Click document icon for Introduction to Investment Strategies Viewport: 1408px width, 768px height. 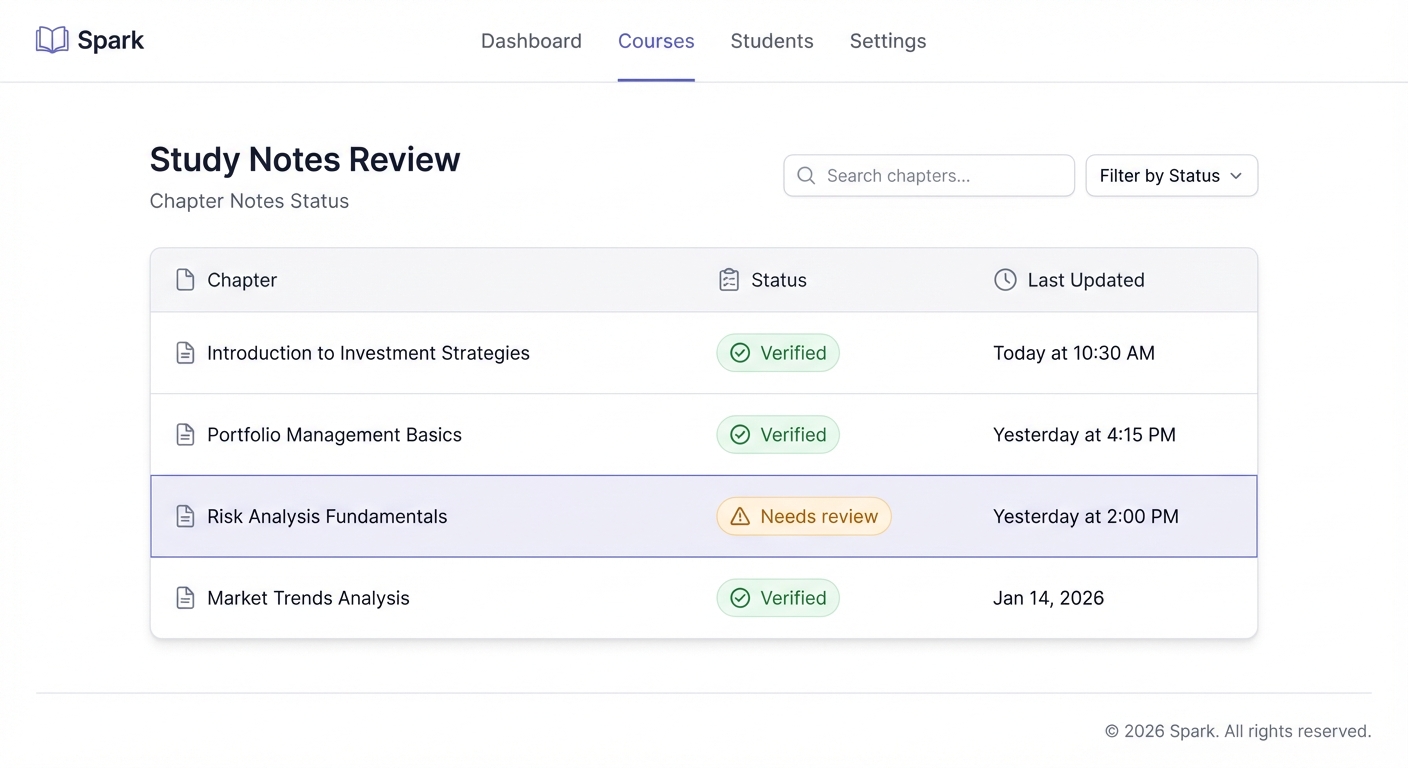(x=185, y=353)
